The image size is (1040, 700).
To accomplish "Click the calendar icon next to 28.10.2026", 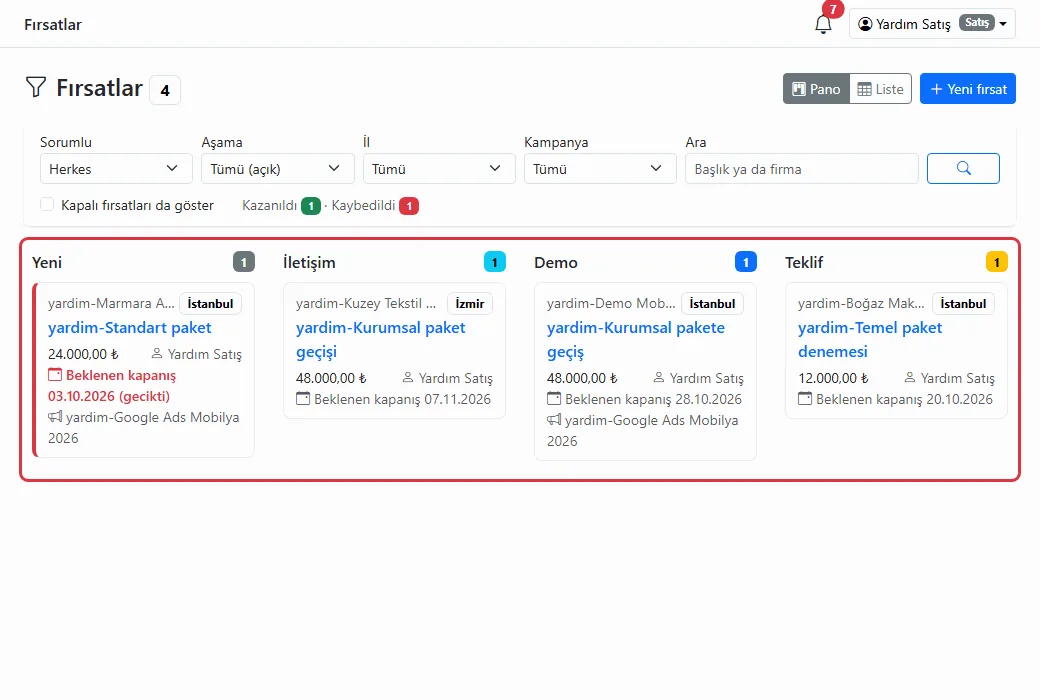I will click(554, 399).
